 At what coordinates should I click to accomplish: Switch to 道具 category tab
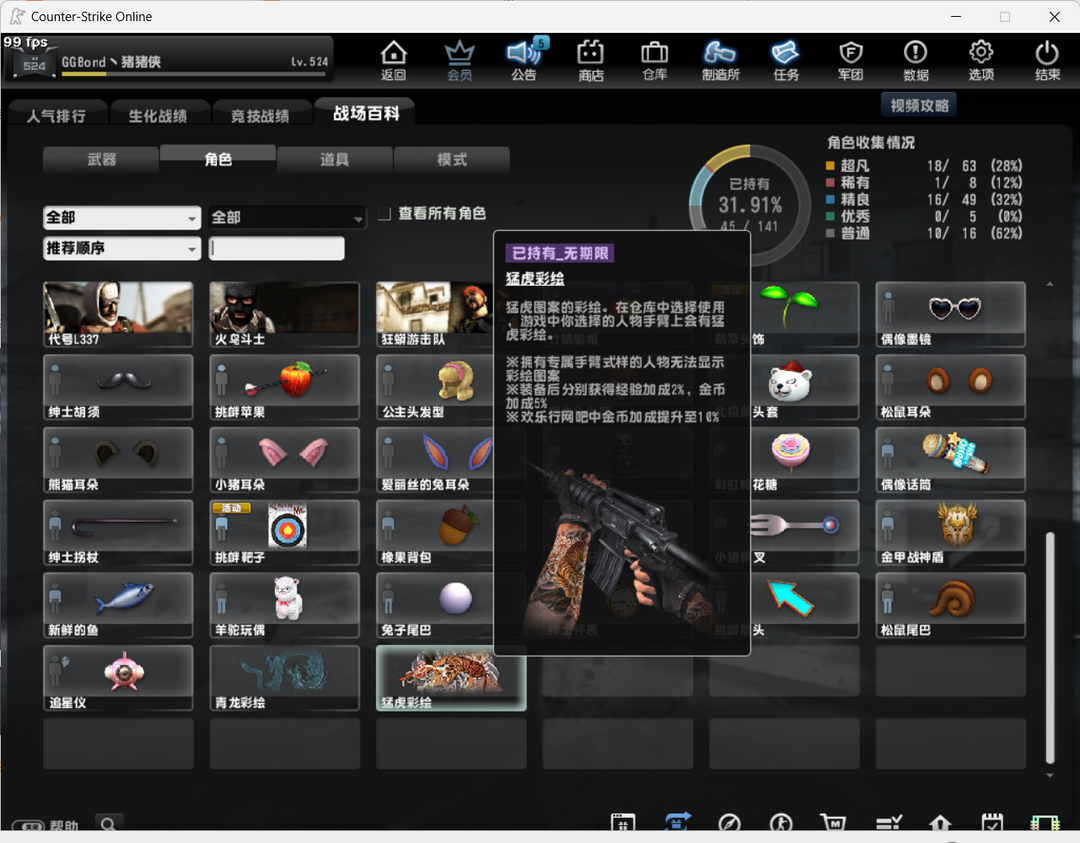coord(335,160)
